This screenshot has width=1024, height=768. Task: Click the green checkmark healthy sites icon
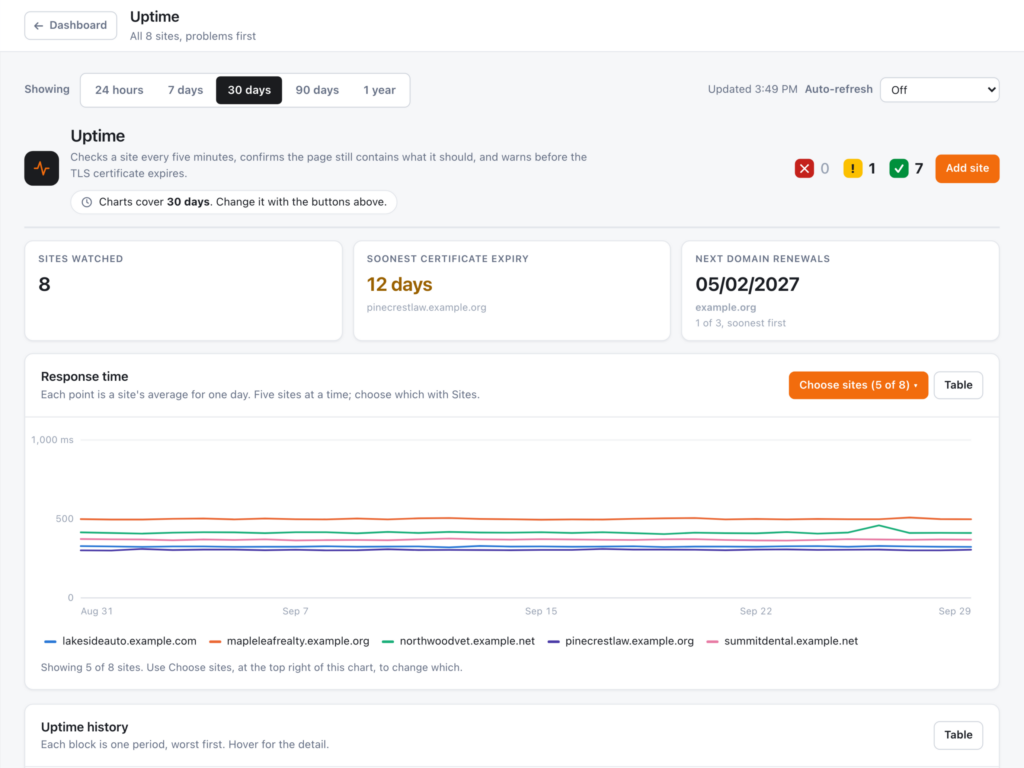899,168
